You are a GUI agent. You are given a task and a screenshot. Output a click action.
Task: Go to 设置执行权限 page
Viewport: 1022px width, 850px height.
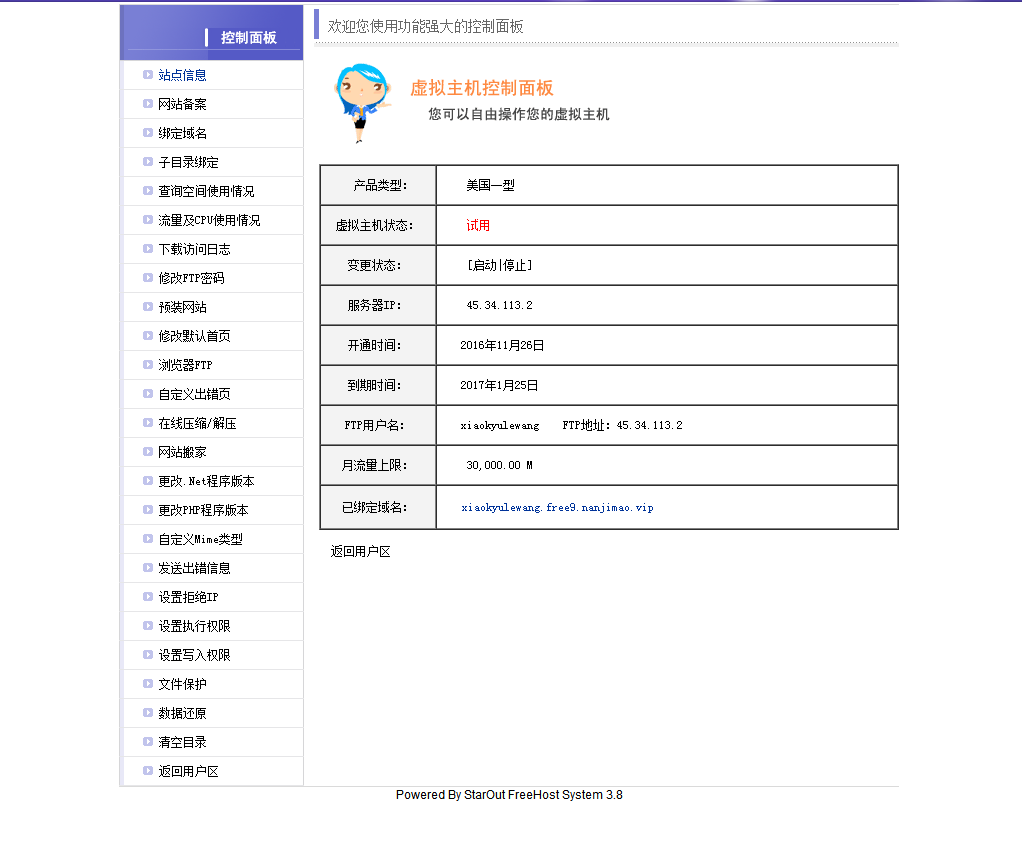point(194,626)
